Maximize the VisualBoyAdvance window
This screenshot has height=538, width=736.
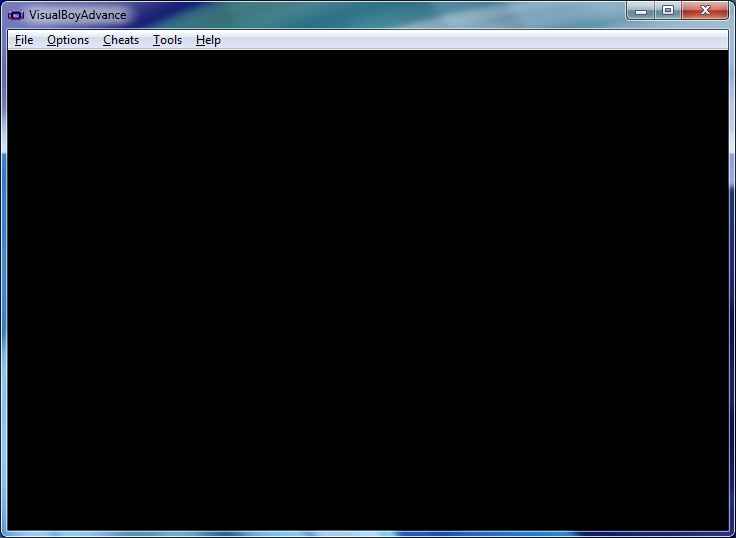pos(668,11)
